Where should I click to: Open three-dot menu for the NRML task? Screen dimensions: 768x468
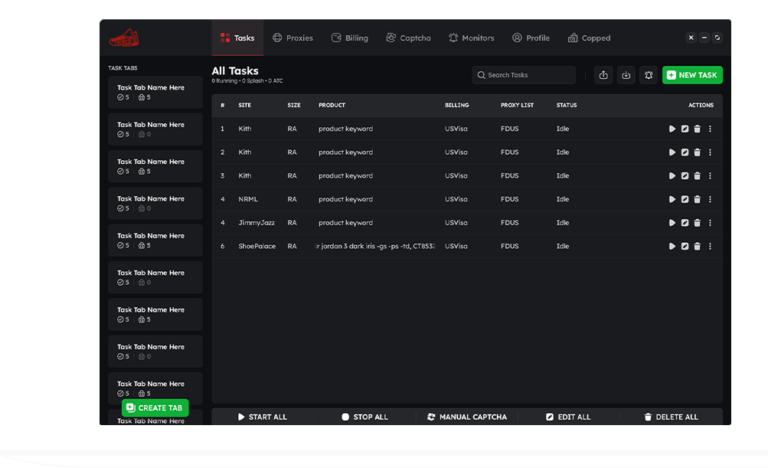click(710, 199)
